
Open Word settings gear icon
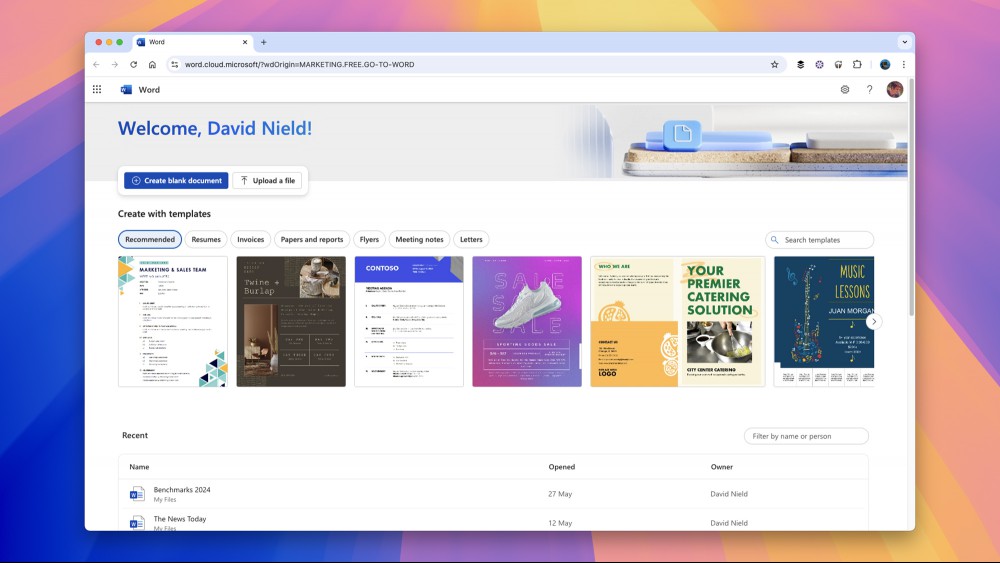tap(844, 89)
